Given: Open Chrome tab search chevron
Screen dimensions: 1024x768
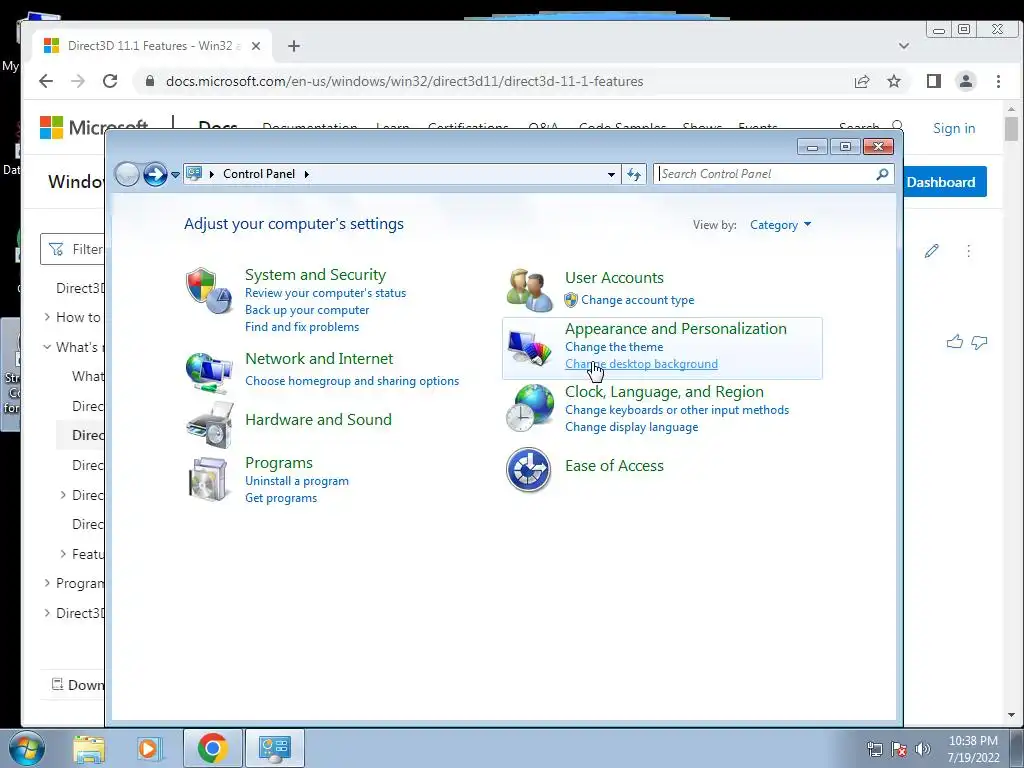Looking at the screenshot, I should (904, 46).
